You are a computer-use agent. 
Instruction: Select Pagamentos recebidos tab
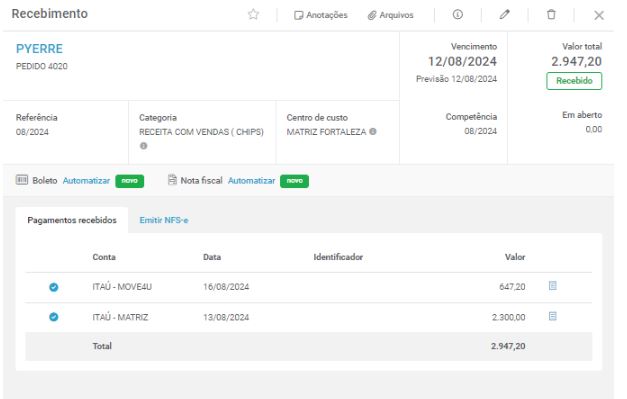click(x=72, y=220)
